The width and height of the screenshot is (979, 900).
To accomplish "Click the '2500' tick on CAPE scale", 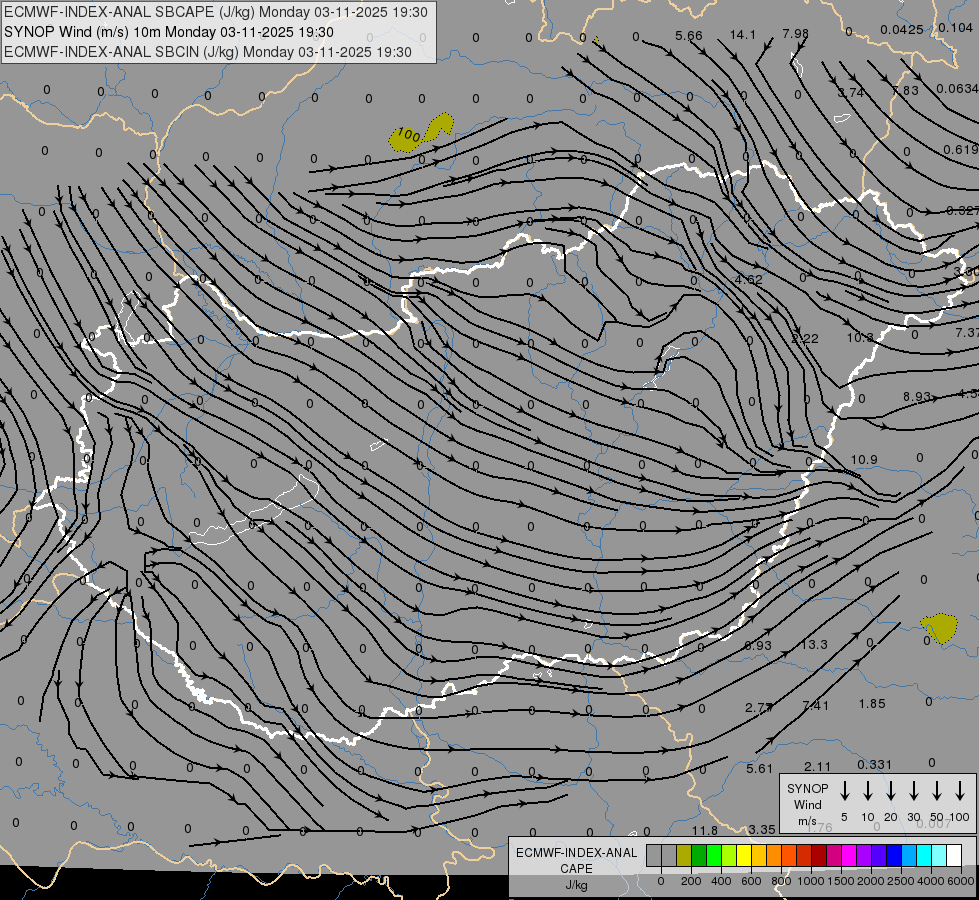I will (901, 881).
